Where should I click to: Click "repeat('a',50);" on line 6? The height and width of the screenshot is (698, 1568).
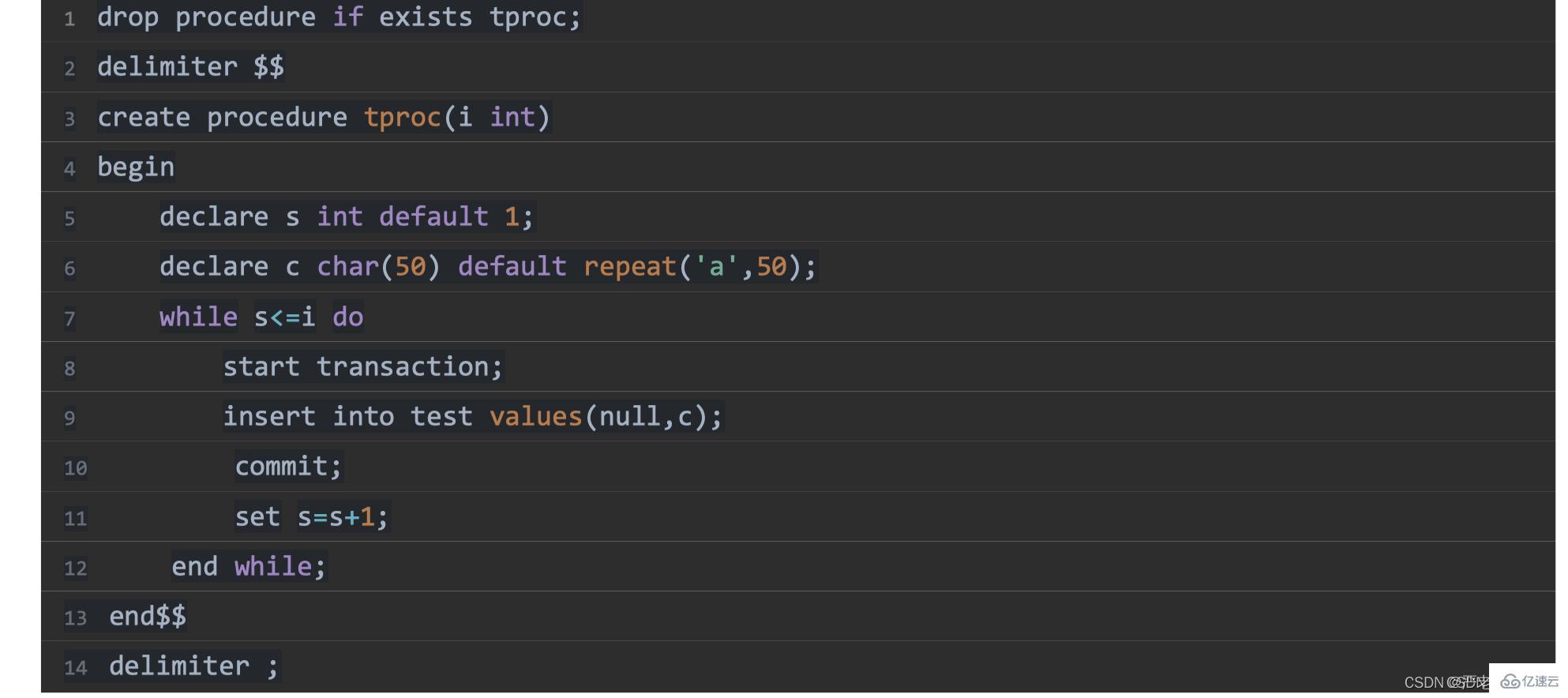click(x=700, y=266)
